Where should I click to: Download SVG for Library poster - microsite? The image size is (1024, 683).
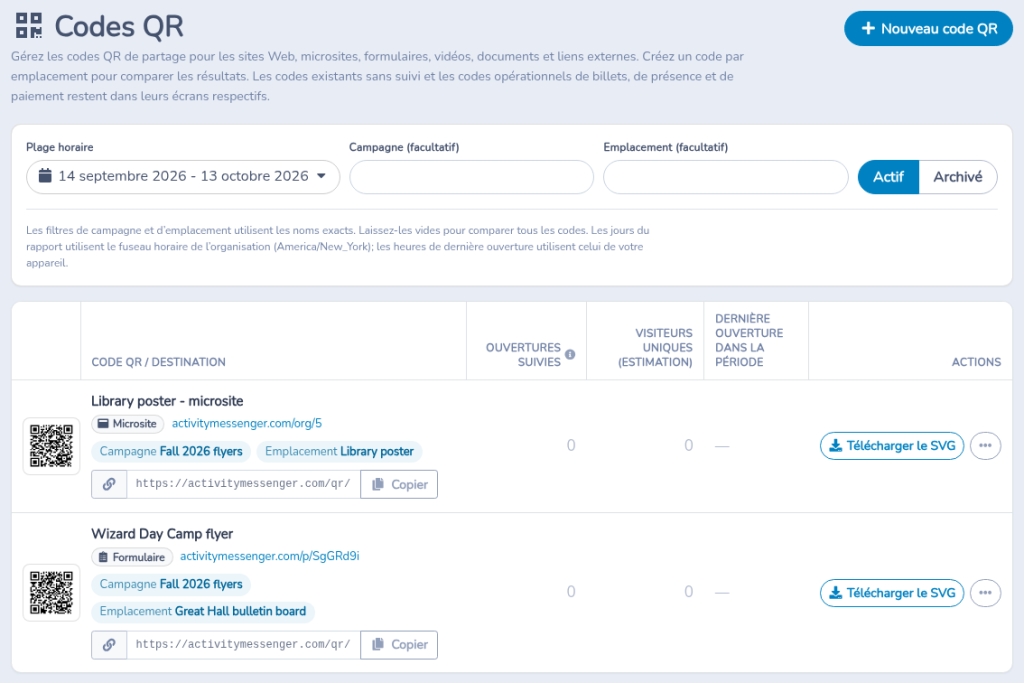892,446
